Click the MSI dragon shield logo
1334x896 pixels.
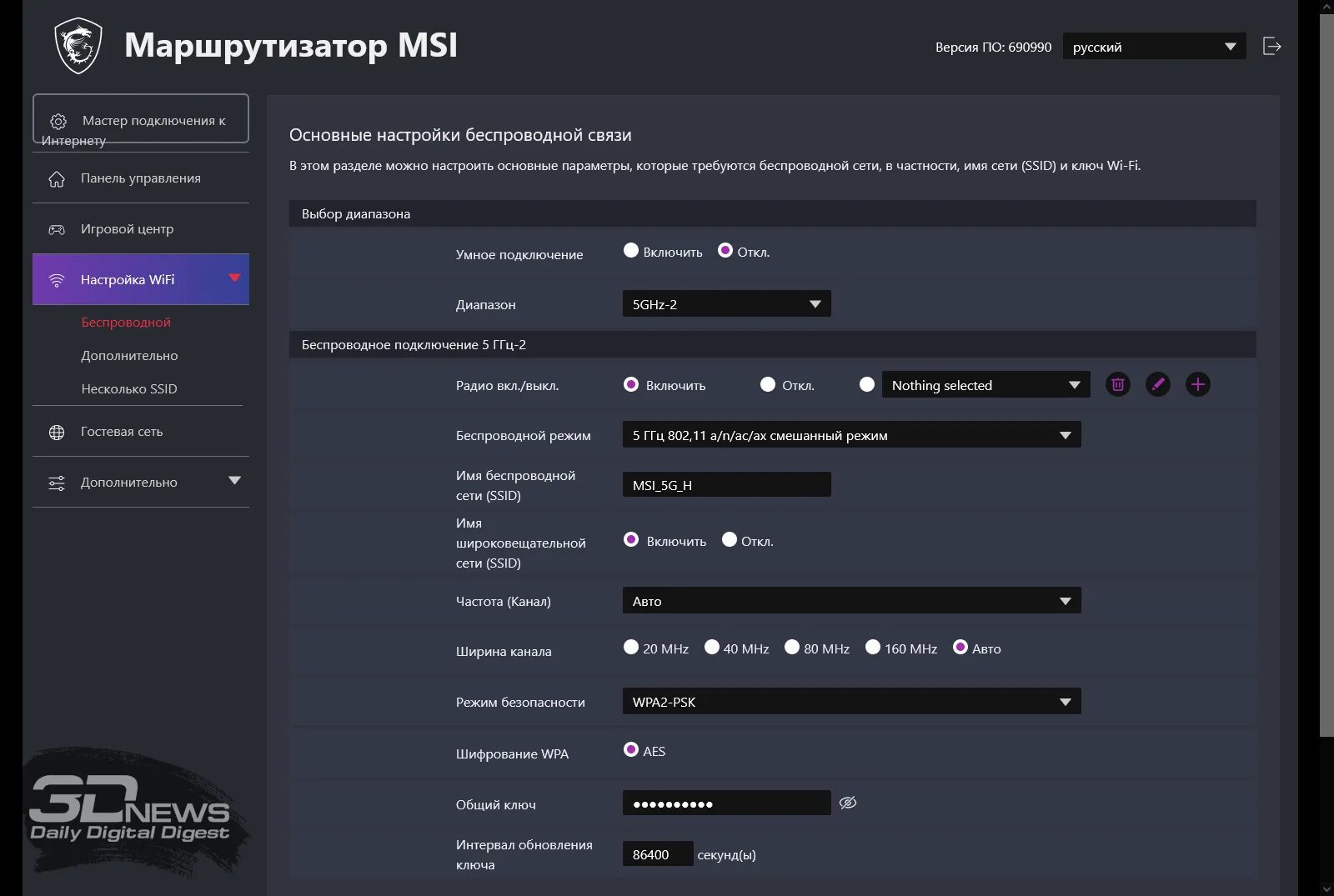78,46
